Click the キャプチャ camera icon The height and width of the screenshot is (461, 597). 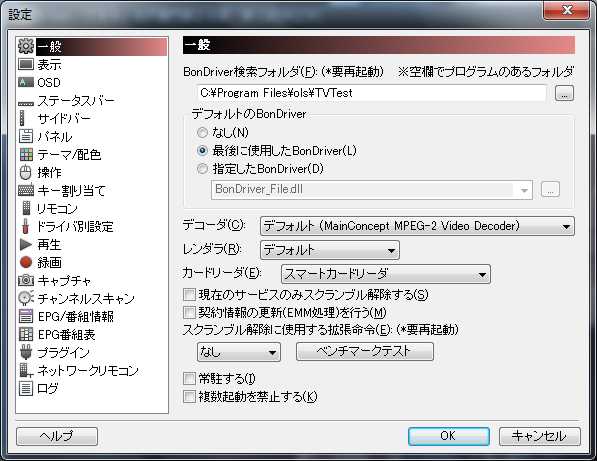pos(26,281)
